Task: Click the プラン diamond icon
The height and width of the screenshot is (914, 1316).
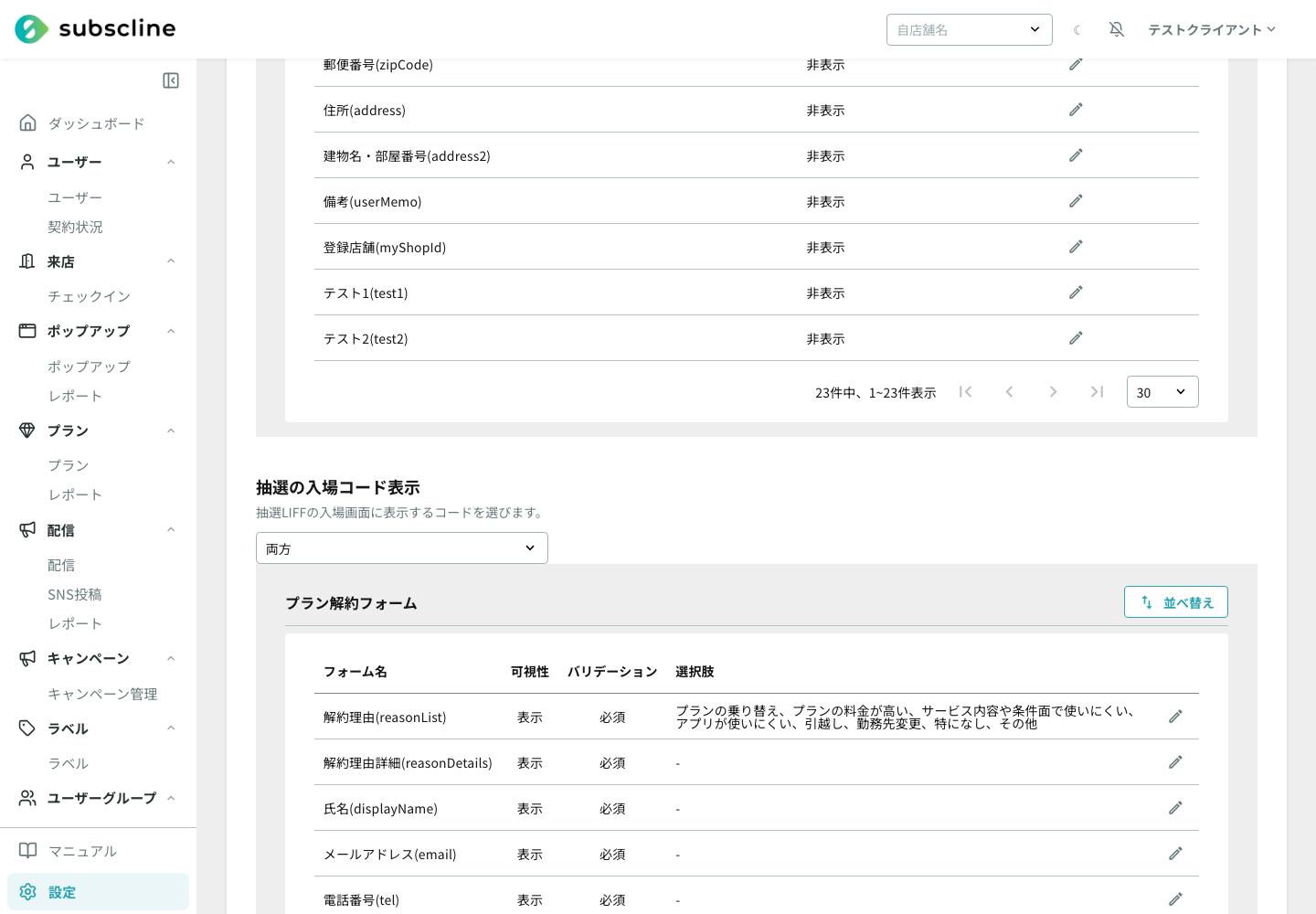Action: tap(27, 430)
